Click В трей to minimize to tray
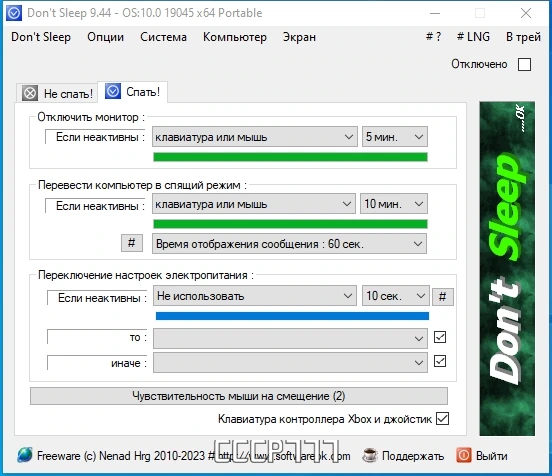 (523, 37)
